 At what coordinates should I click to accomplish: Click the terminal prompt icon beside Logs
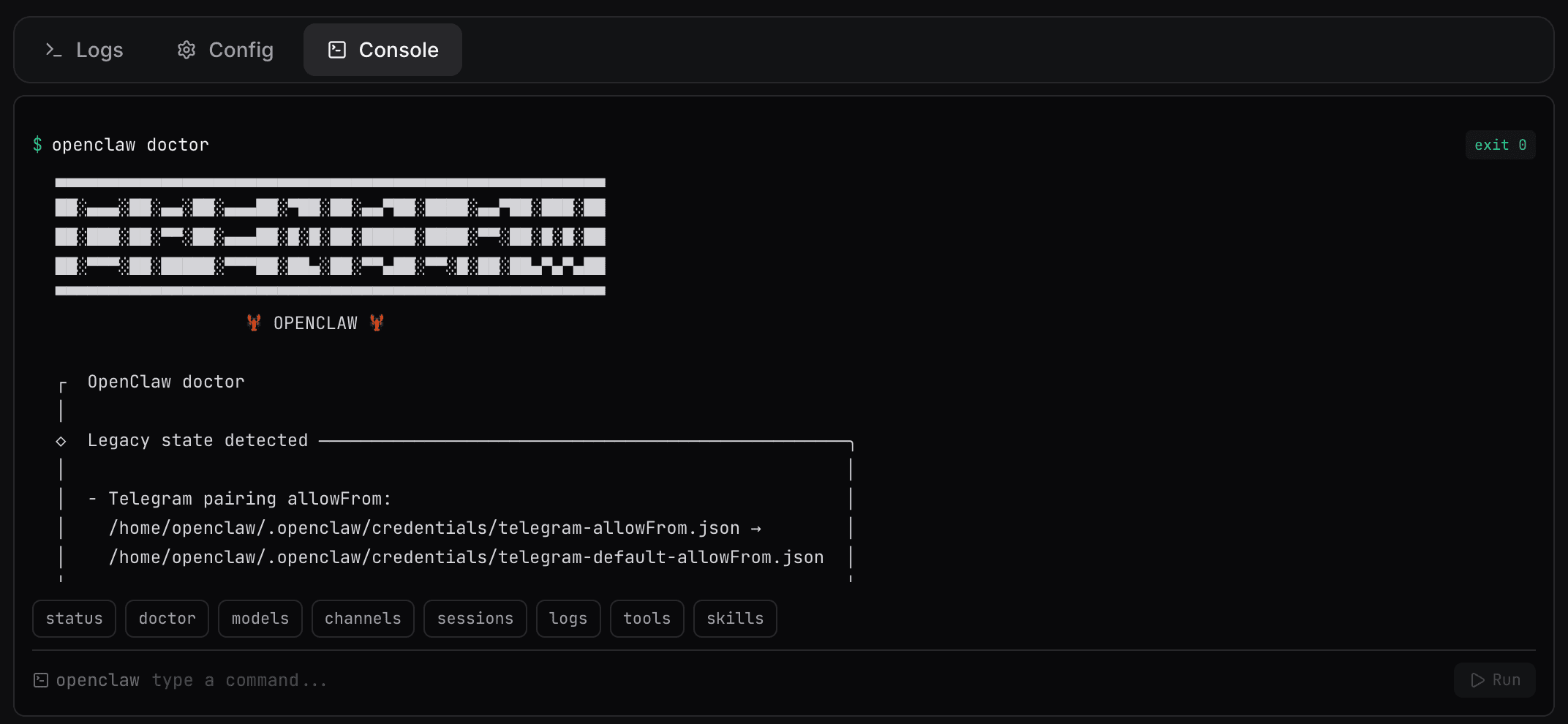[x=53, y=50]
